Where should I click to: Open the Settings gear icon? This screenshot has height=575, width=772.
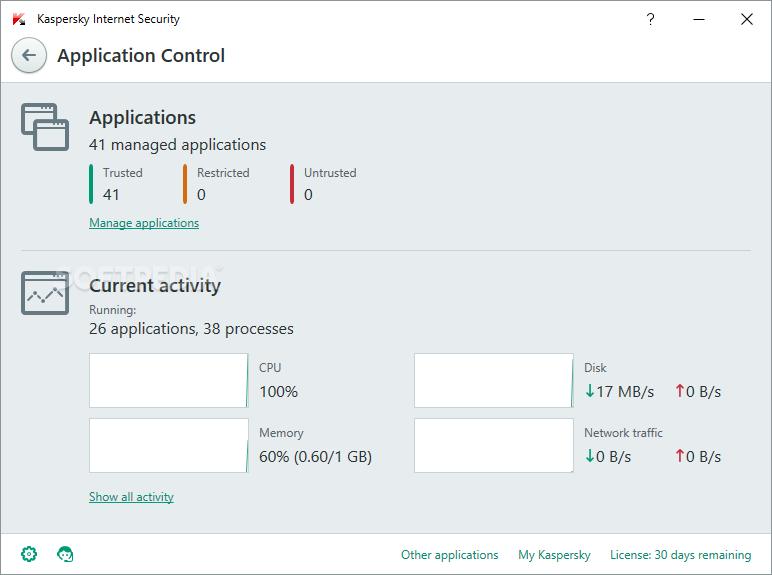click(x=29, y=554)
